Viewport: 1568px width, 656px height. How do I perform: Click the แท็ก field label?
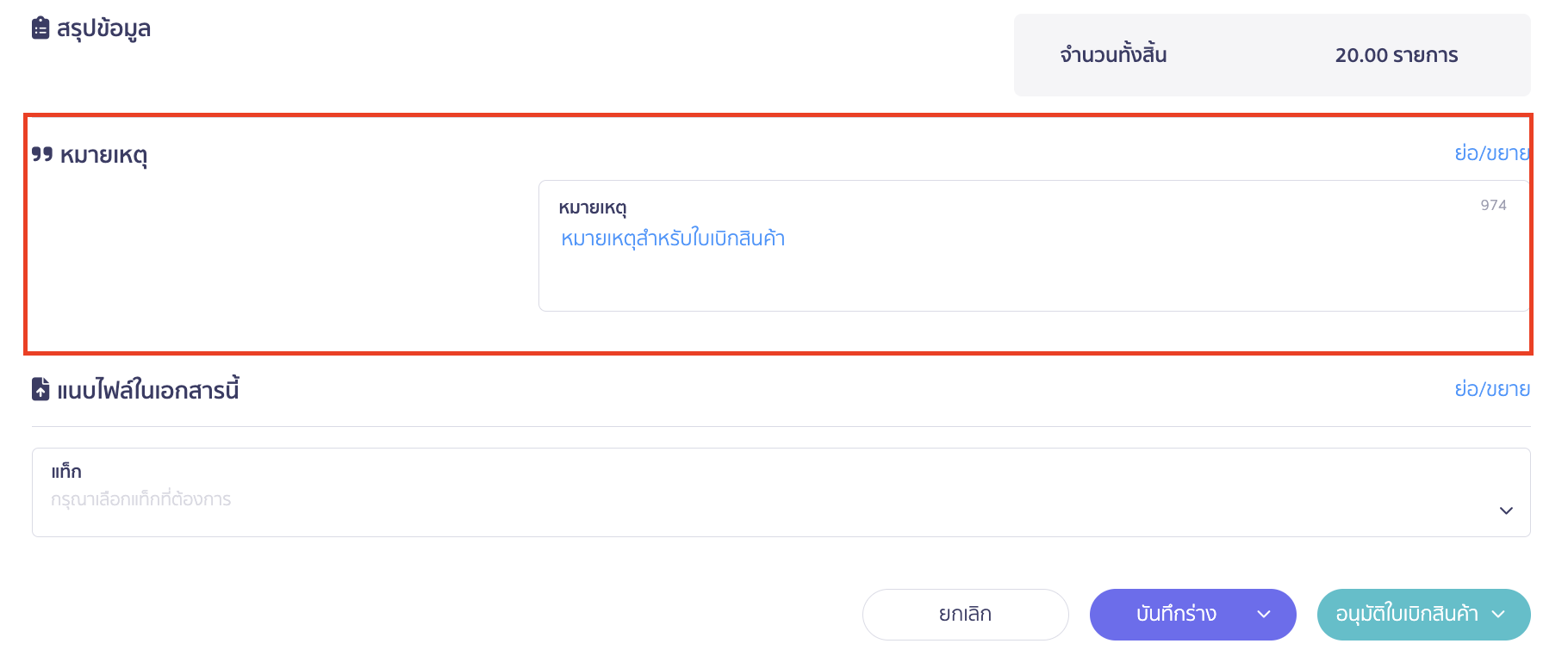pyautogui.click(x=66, y=472)
